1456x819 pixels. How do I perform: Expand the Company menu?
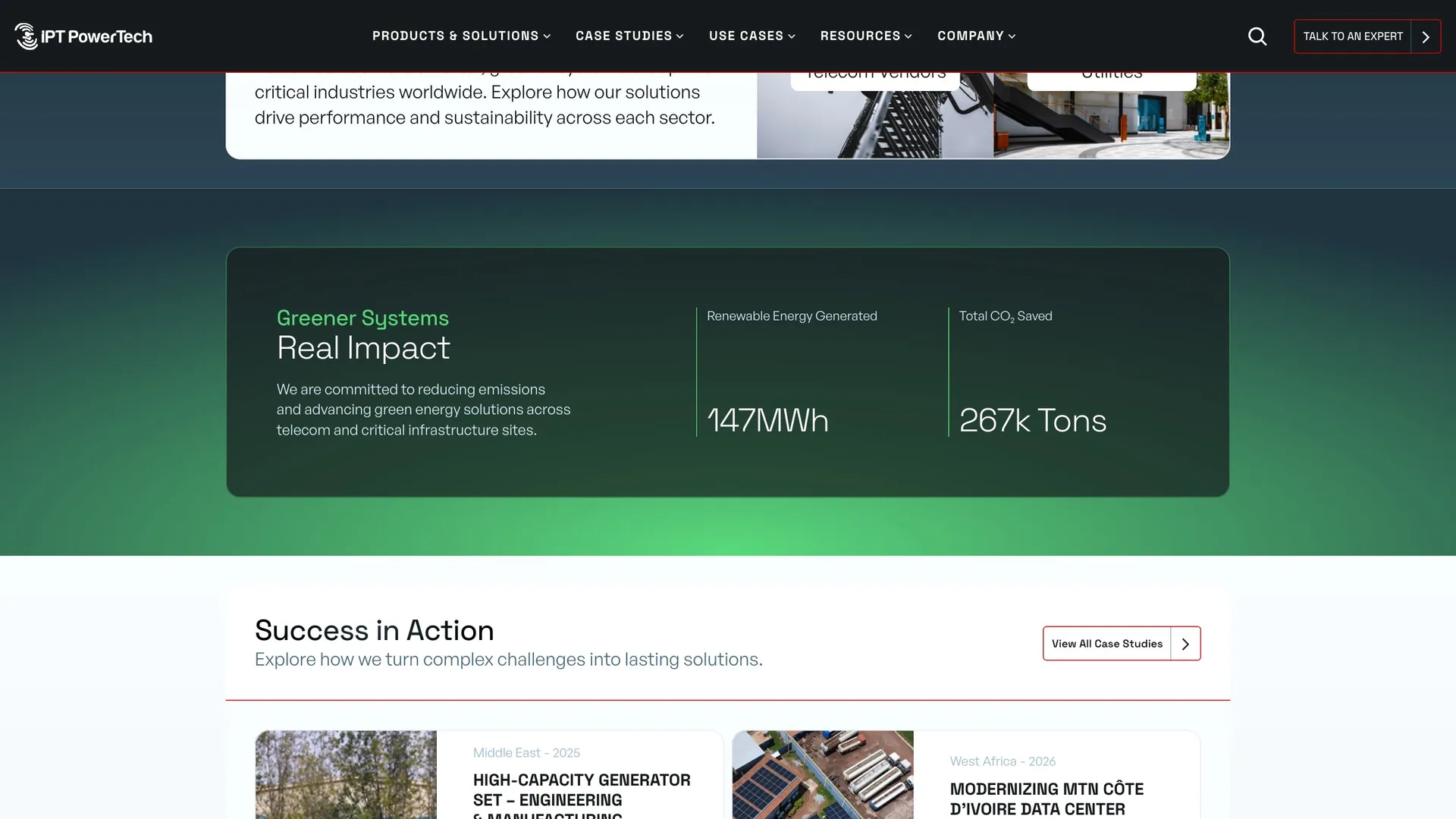pyautogui.click(x=976, y=36)
